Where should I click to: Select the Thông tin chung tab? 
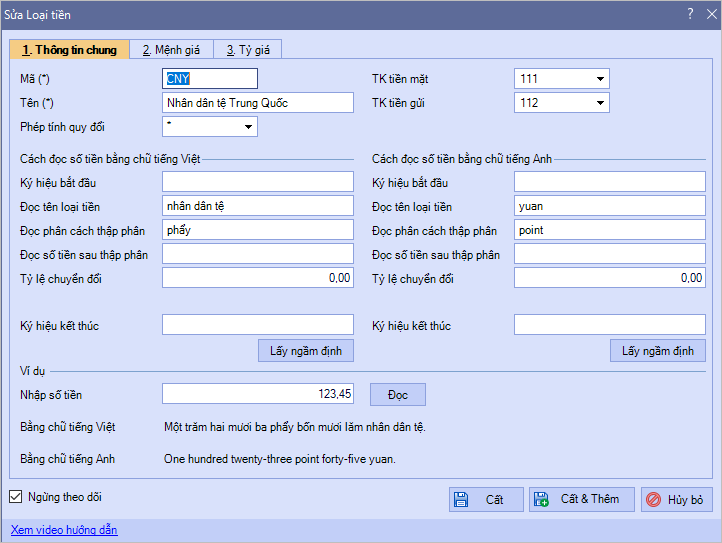(69, 49)
